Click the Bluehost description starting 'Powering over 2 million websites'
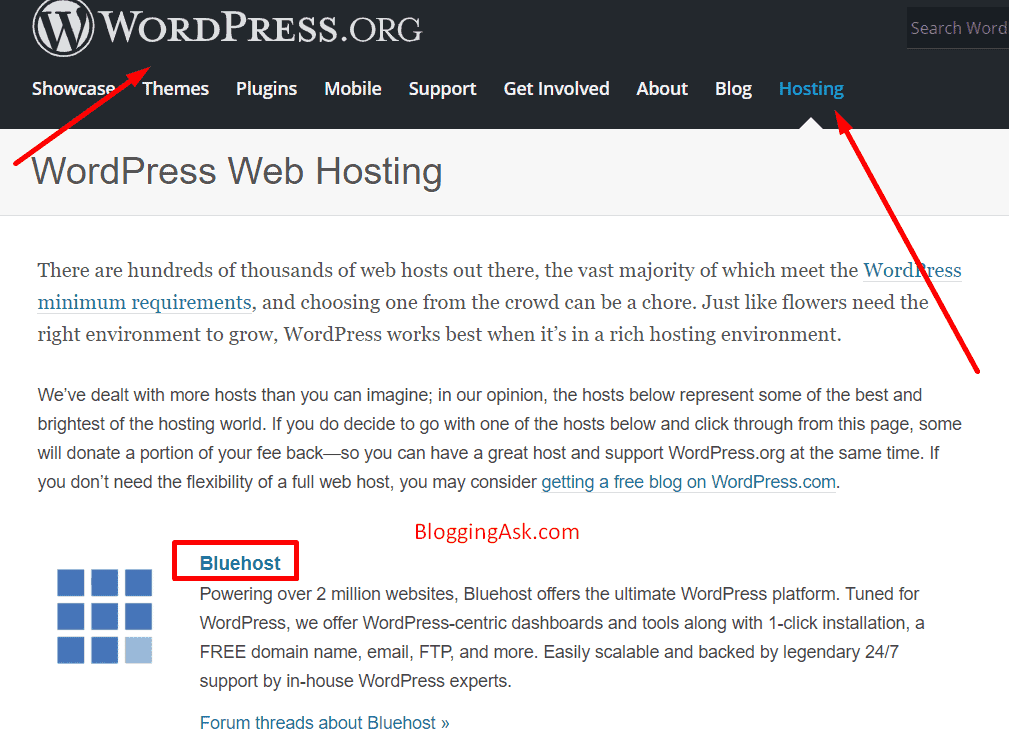This screenshot has width=1009, height=756. coord(562,637)
